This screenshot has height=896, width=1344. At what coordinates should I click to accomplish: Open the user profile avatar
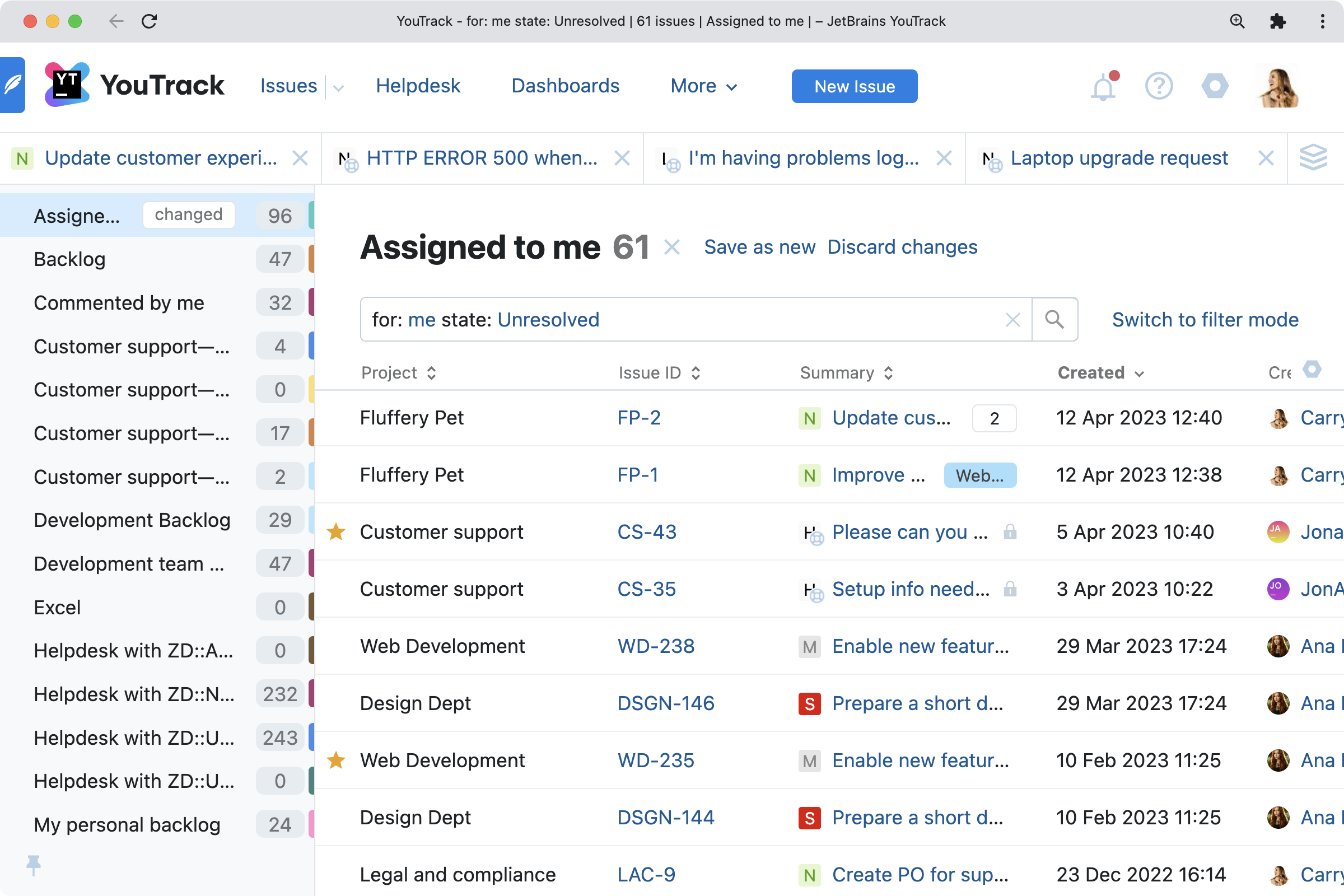[x=1279, y=87]
